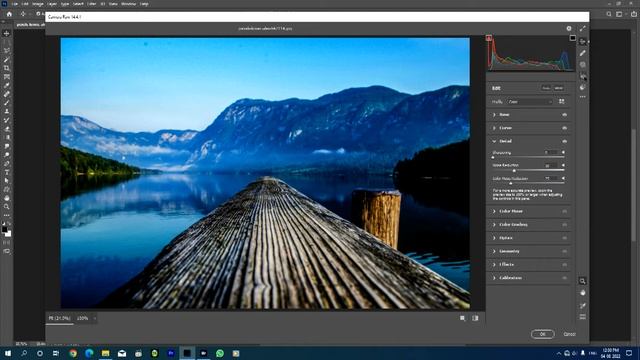Select Camera Raw Zoom magnifier tool
The width and height of the screenshot is (640, 360).
582,281
